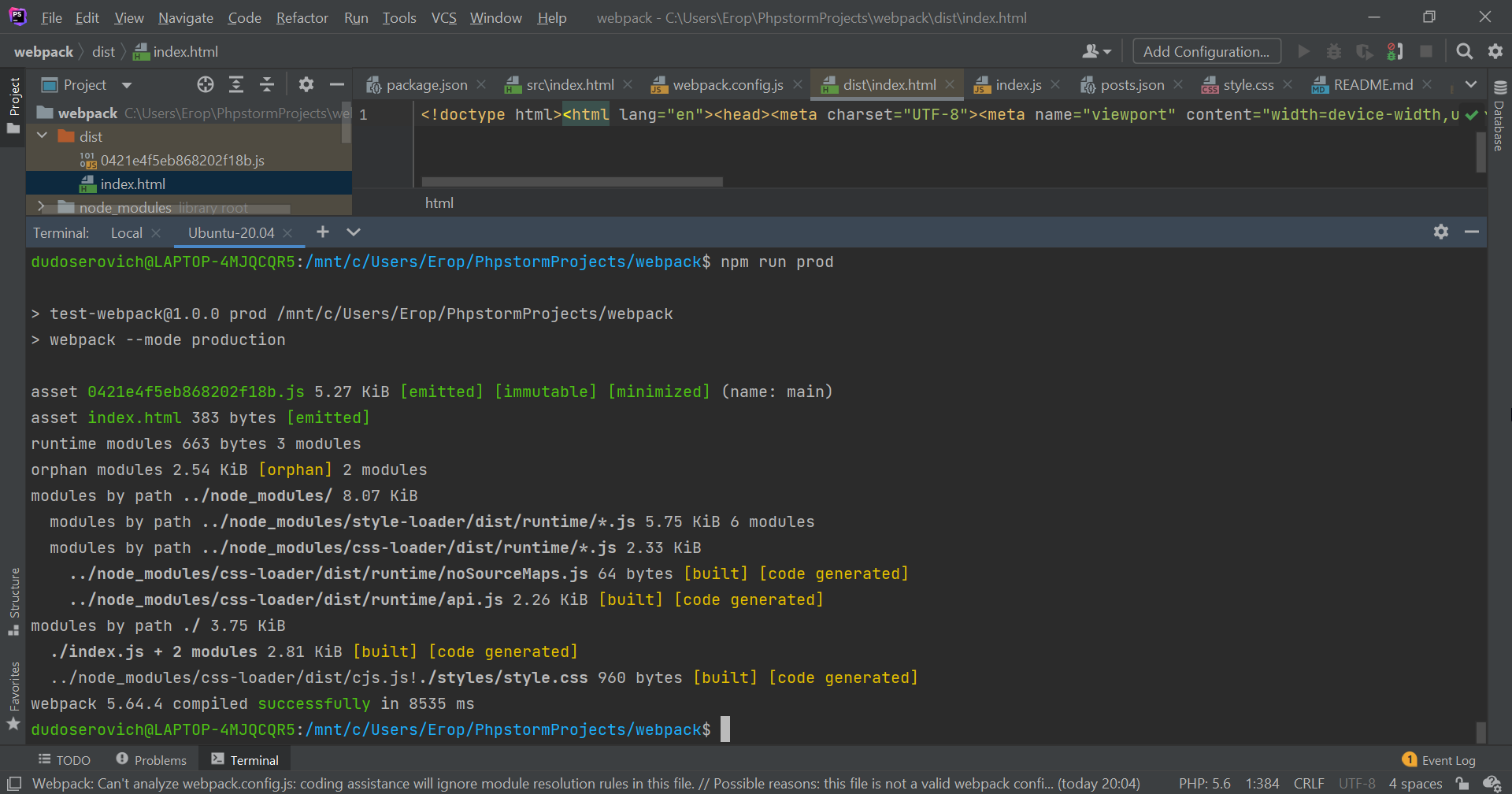
Task: Open IDE settings gear in top toolbar
Action: 1495,51
